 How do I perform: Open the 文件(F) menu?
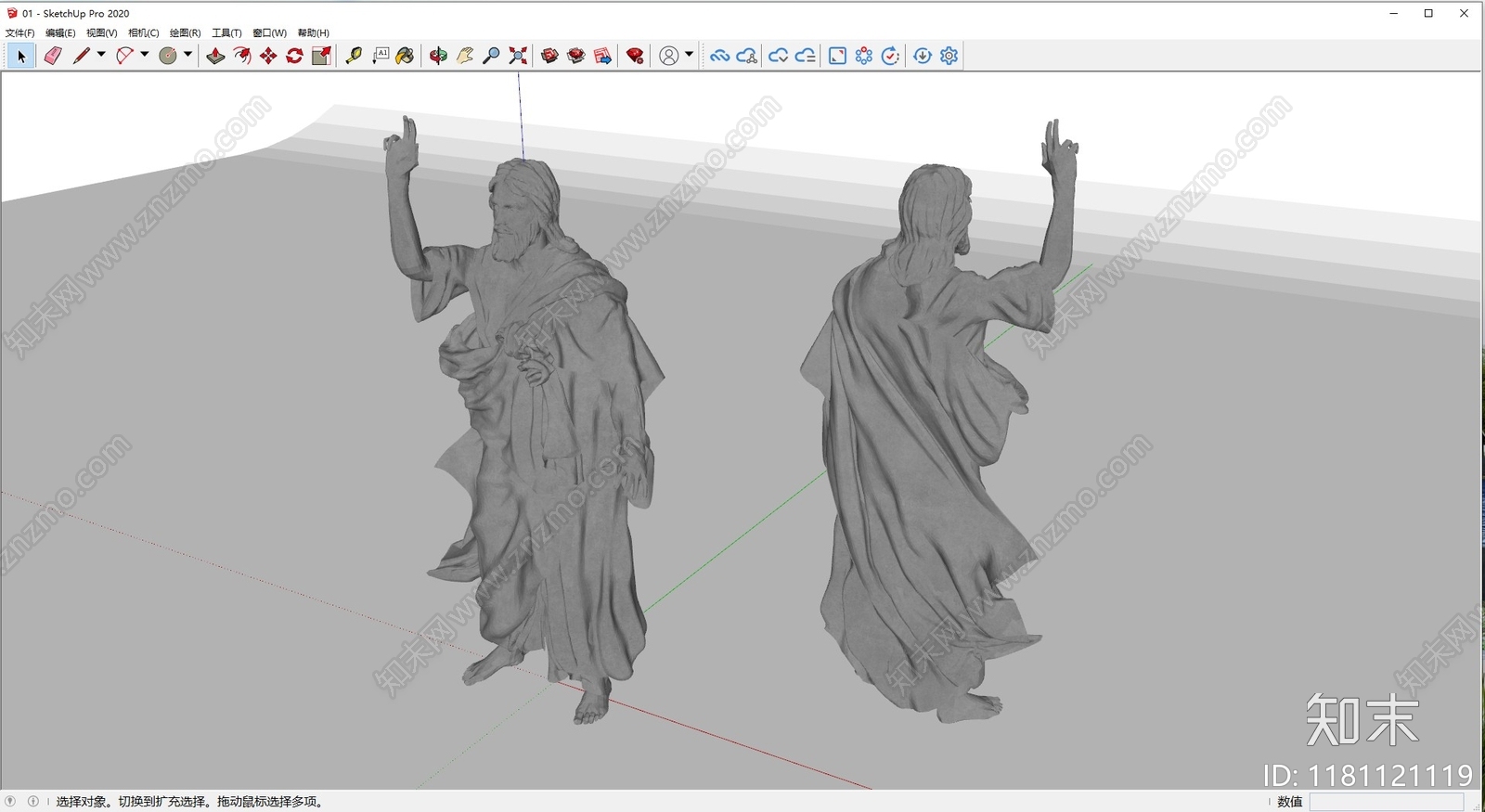coord(19,32)
